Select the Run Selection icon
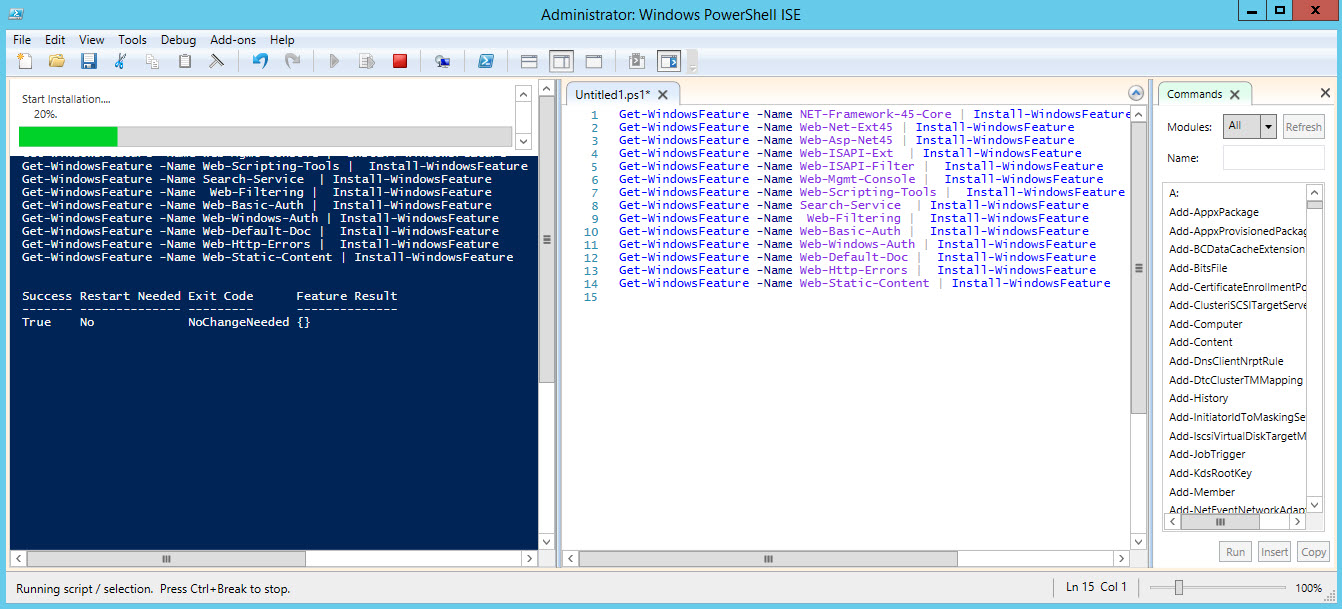 coord(368,61)
